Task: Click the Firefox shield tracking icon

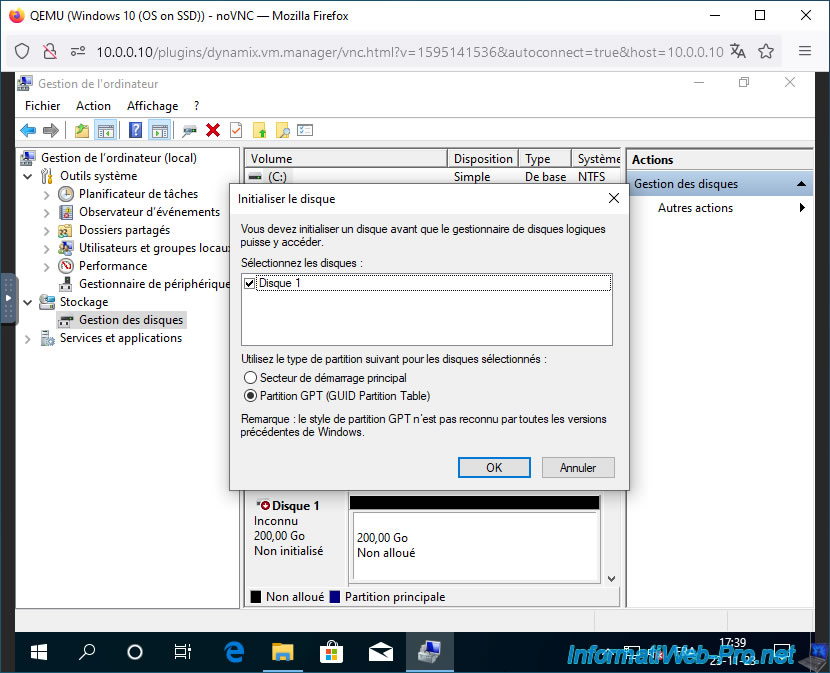Action: click(22, 51)
